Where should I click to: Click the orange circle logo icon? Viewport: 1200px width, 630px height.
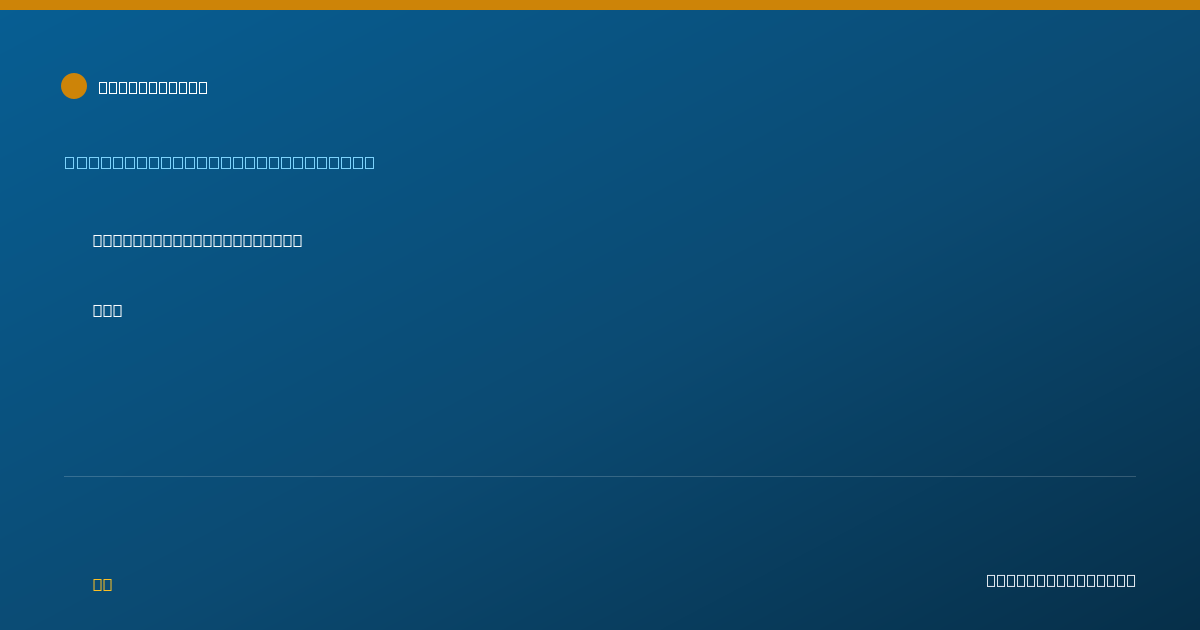pyautogui.click(x=74, y=86)
